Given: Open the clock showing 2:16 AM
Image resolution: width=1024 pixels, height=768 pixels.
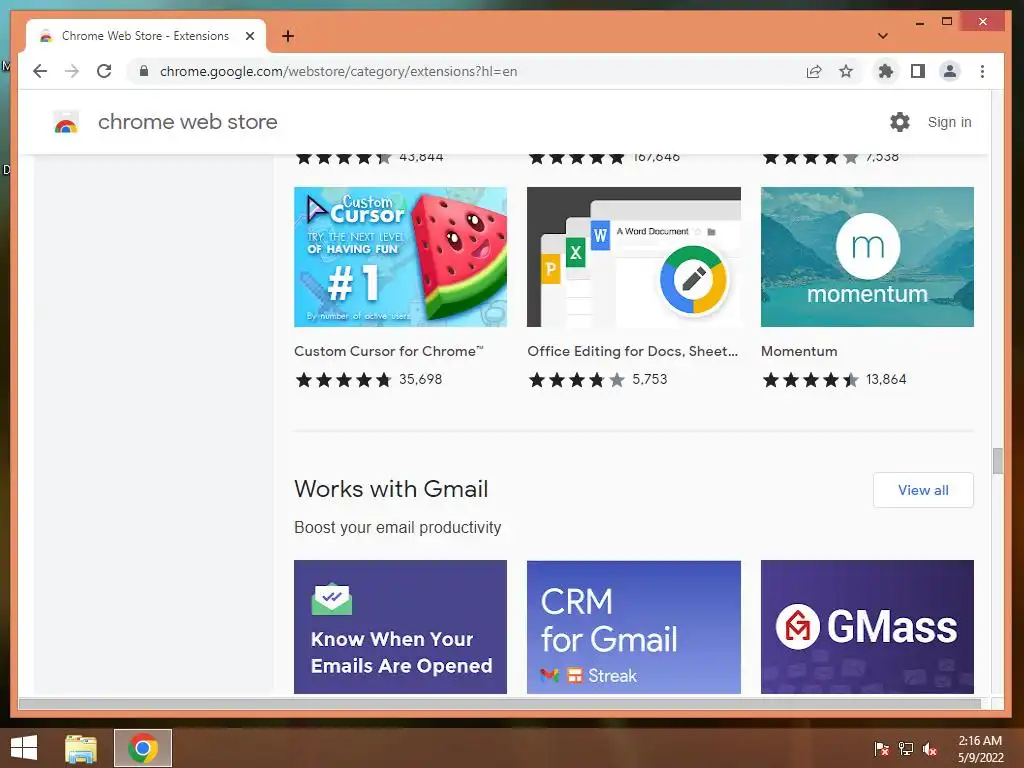Looking at the screenshot, I should click(x=980, y=749).
